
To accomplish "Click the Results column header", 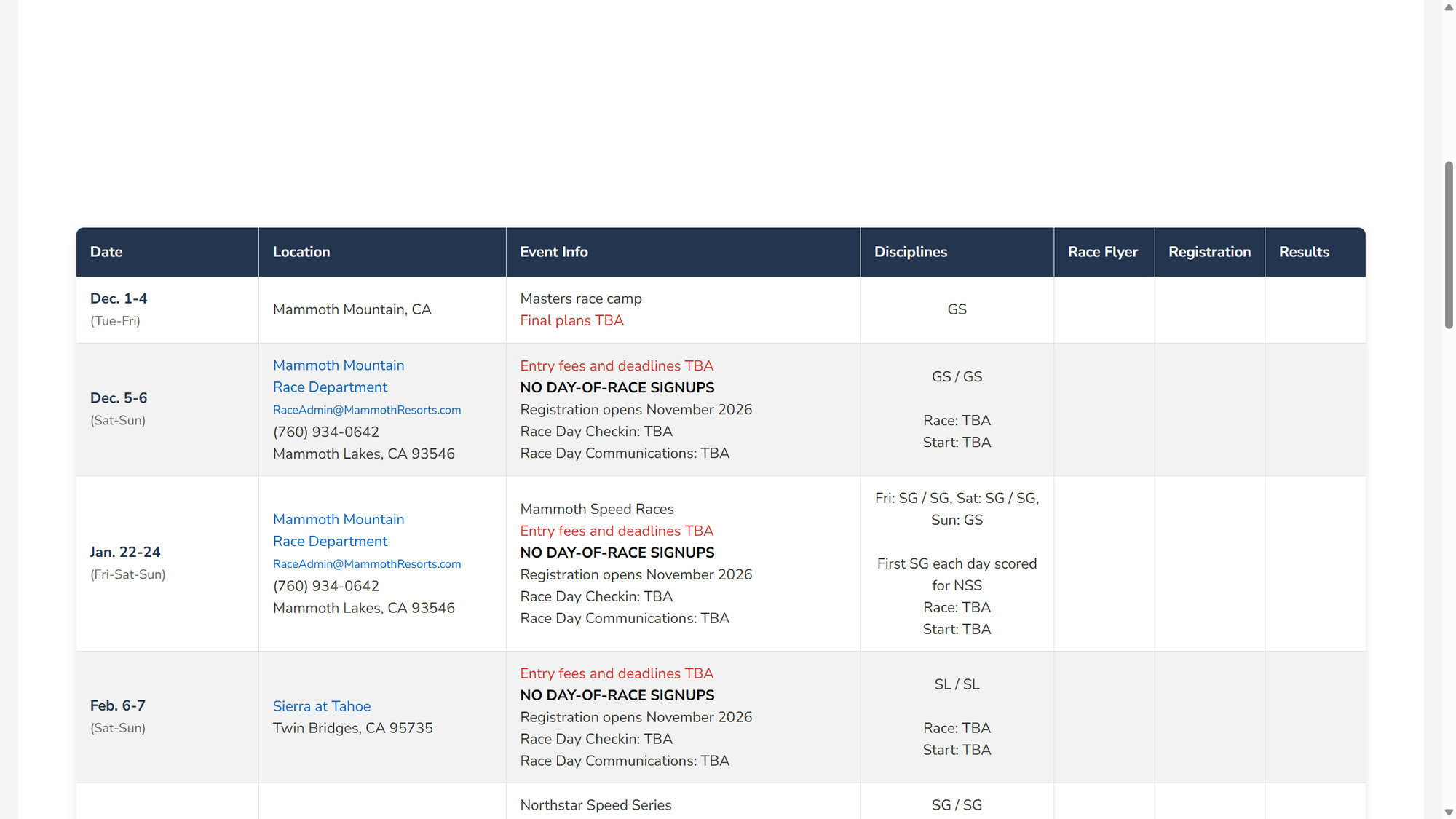I will [x=1315, y=252].
